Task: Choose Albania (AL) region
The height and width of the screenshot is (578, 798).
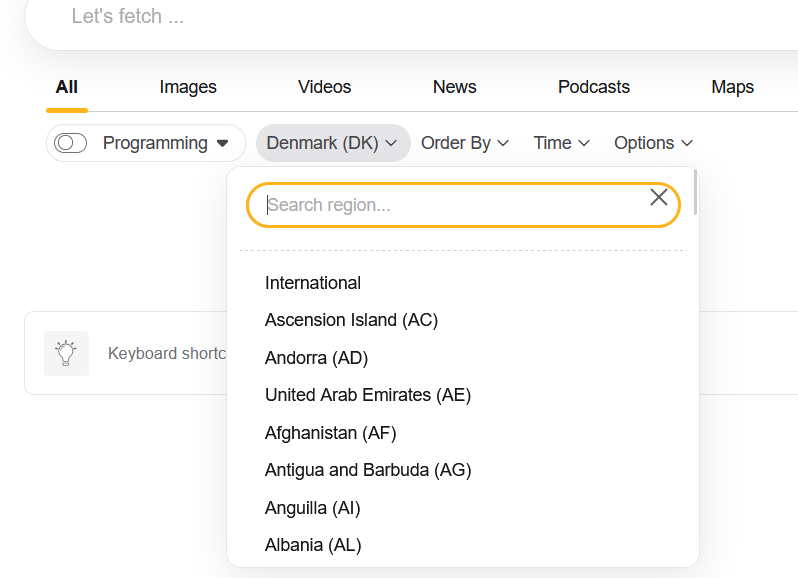Action: (x=313, y=545)
